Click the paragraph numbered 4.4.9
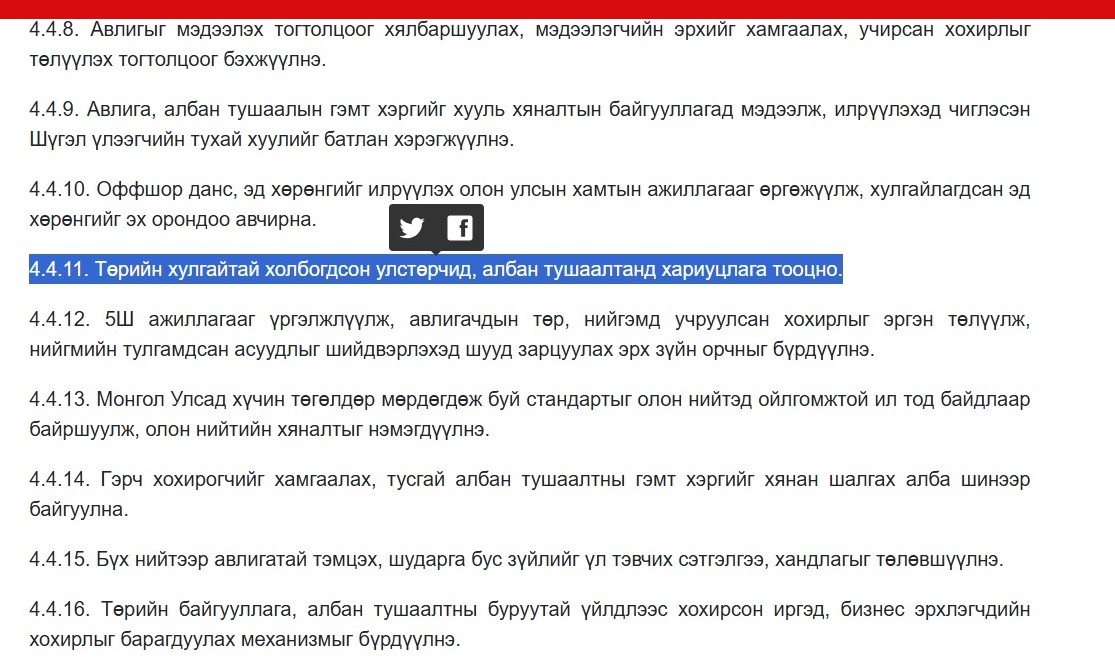1115x659 pixels. (x=530, y=109)
